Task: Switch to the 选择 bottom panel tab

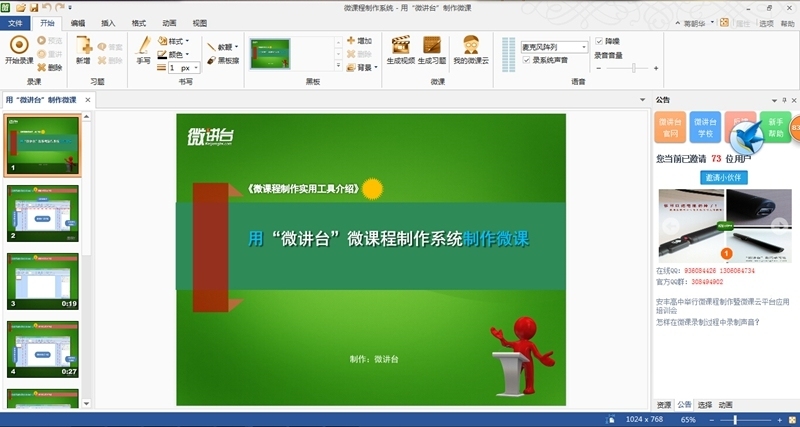Action: pos(705,405)
